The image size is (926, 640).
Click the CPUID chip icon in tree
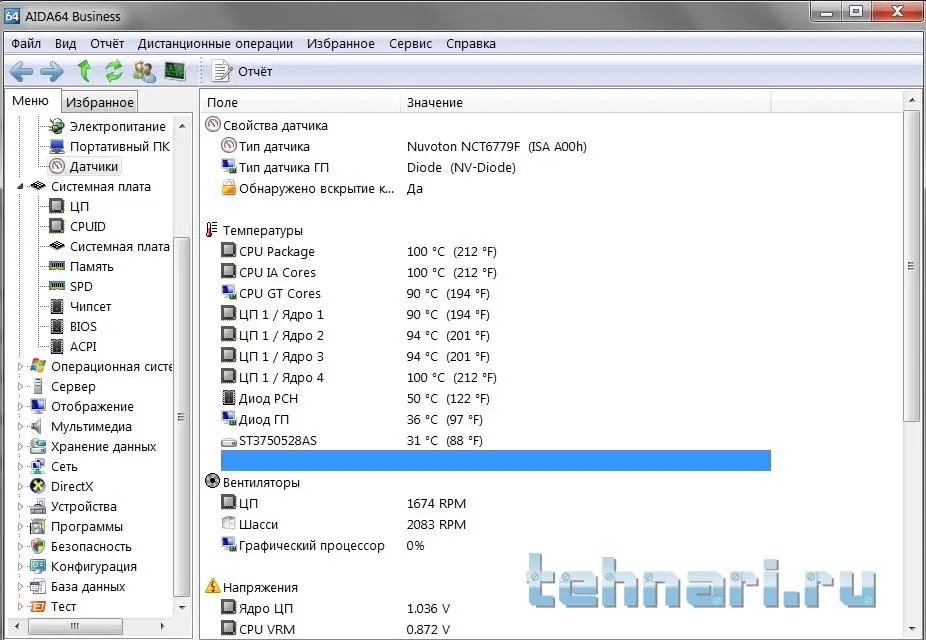(x=57, y=226)
